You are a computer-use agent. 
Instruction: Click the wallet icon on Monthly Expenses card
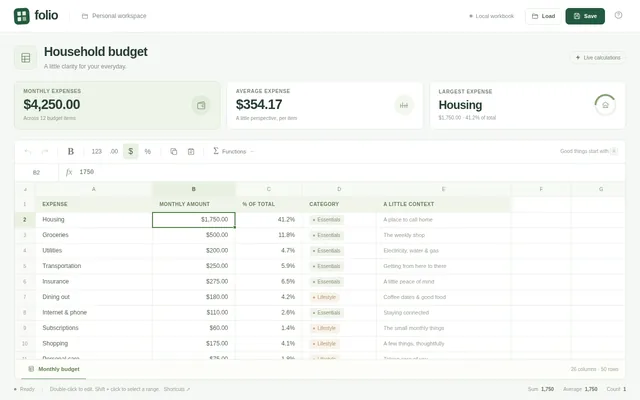click(201, 105)
